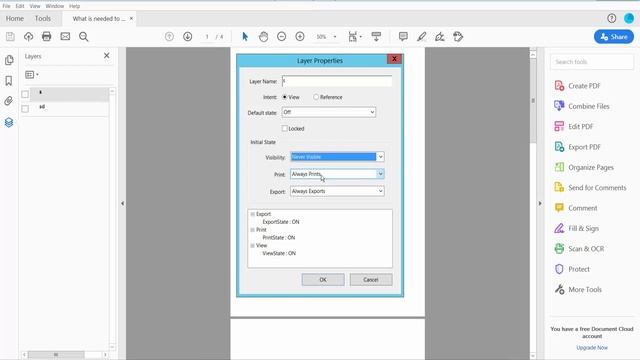Switch to the Home tab
640x360 pixels.
[15, 18]
